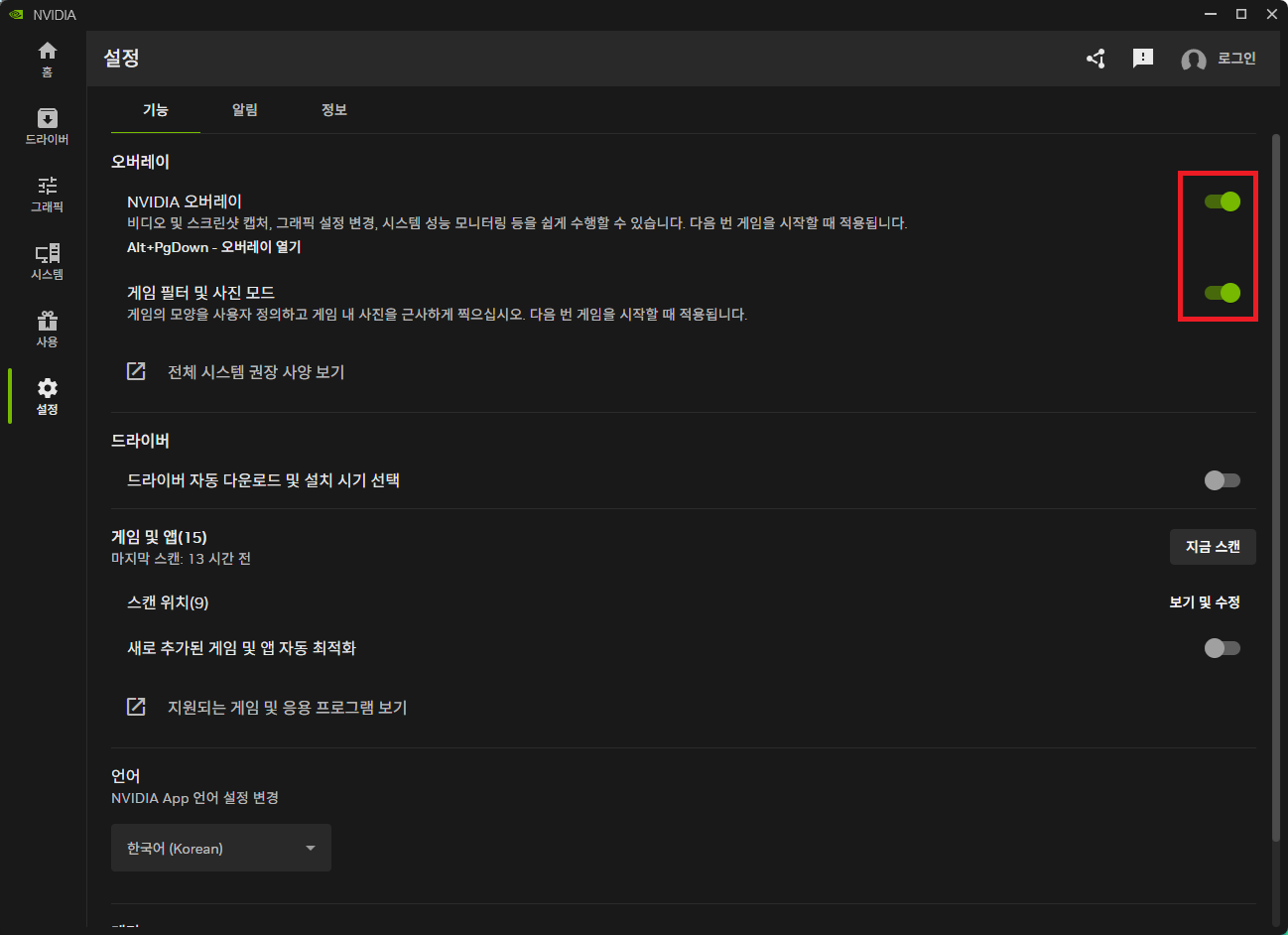Enable 드라이버 자동 다운로드 및 설치 switch
The height and width of the screenshot is (935, 1288).
point(1222,480)
